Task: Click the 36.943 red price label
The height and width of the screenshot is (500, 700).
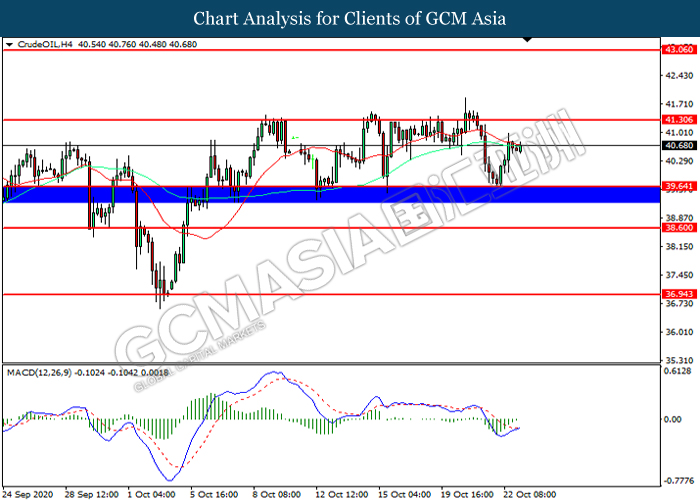Action: click(x=679, y=294)
